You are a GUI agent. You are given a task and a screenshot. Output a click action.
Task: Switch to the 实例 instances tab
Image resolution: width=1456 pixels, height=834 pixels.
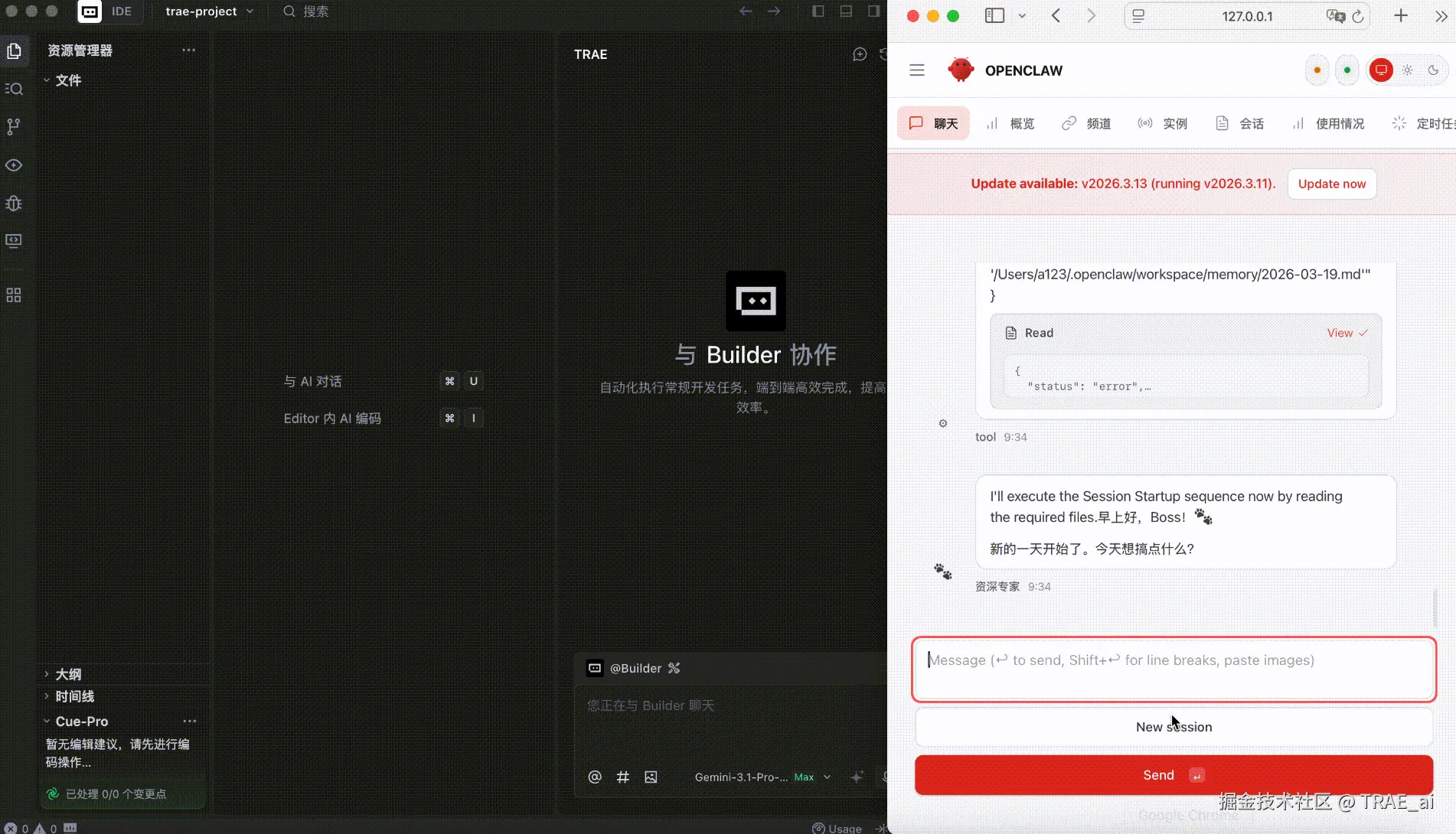pos(1163,123)
